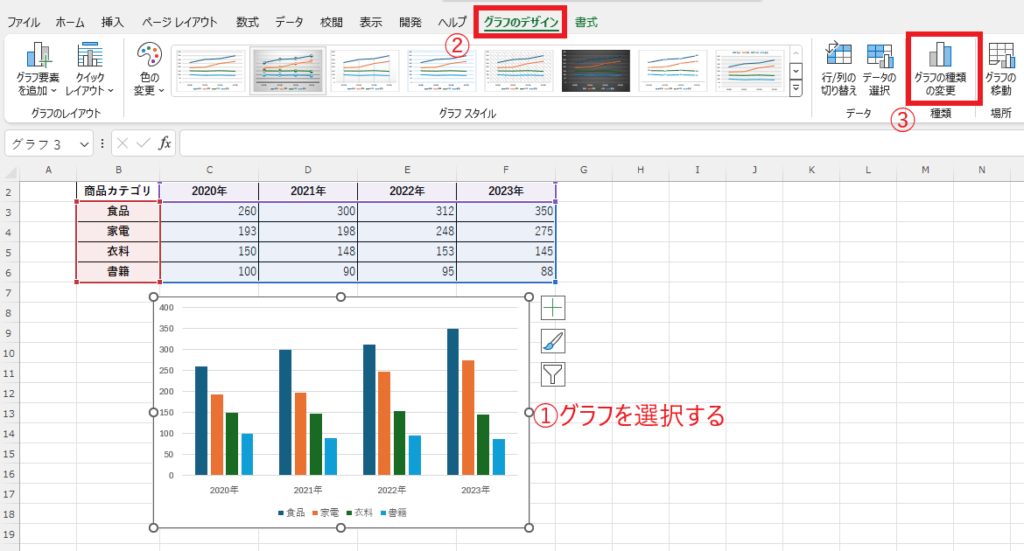Click the chart styles gallery down arrow

tap(795, 71)
